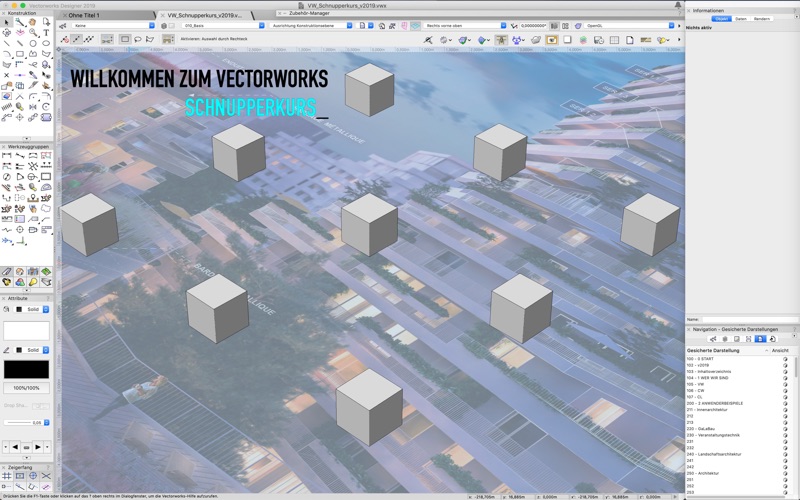The height and width of the screenshot is (500, 800).
Task: Click the white fill color swatch
Action: tap(27, 331)
